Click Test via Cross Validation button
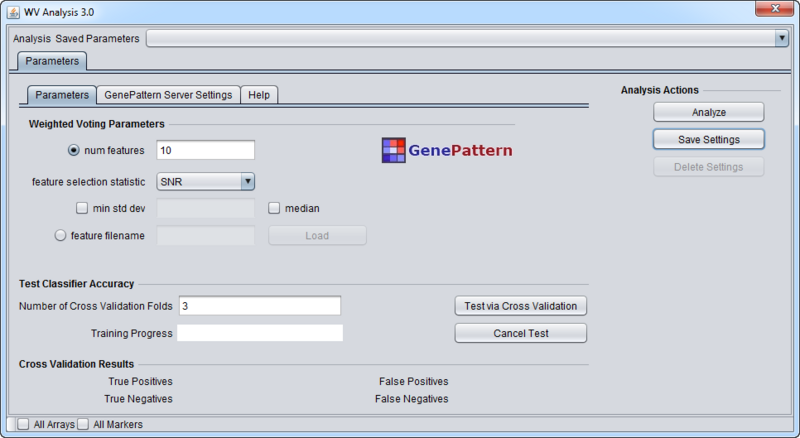800x438 pixels. coord(520,306)
